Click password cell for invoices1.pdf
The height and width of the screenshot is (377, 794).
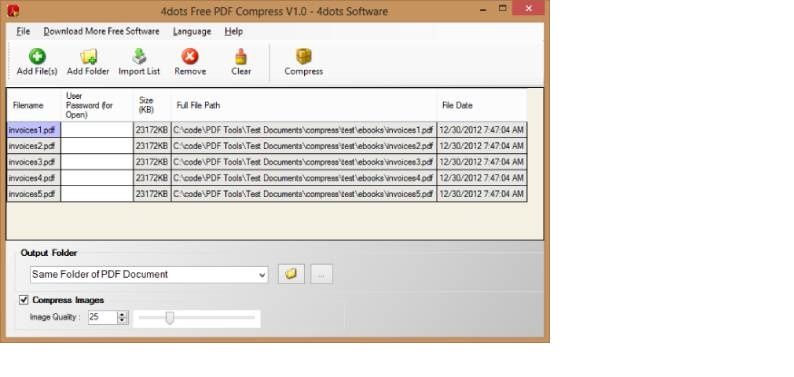click(x=97, y=130)
